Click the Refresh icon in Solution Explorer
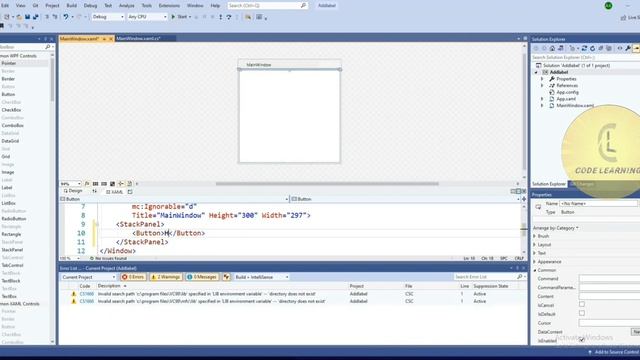640x360 pixels. click(592, 48)
